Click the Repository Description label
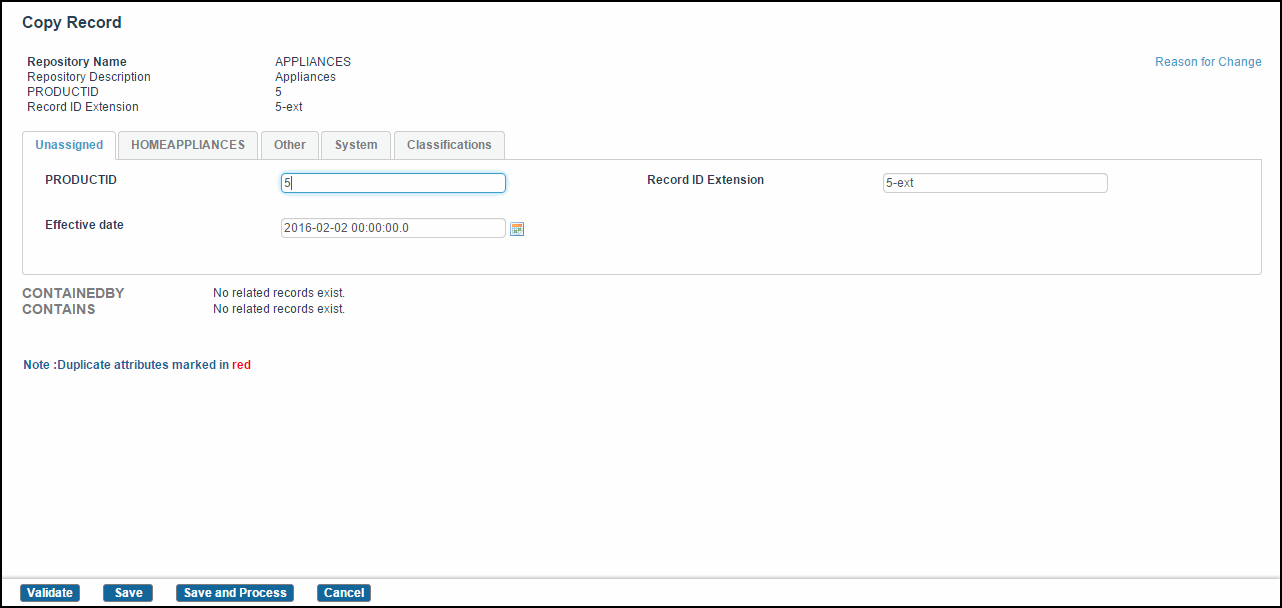Screen dimensions: 1282x608 89,77
